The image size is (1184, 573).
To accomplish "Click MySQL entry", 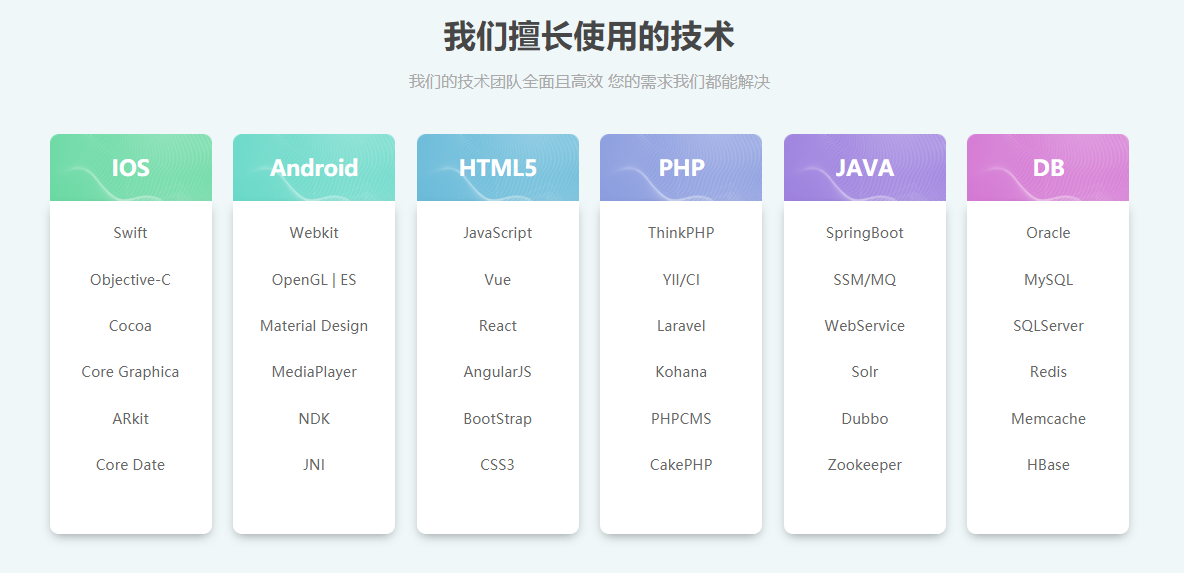I will tap(1048, 280).
